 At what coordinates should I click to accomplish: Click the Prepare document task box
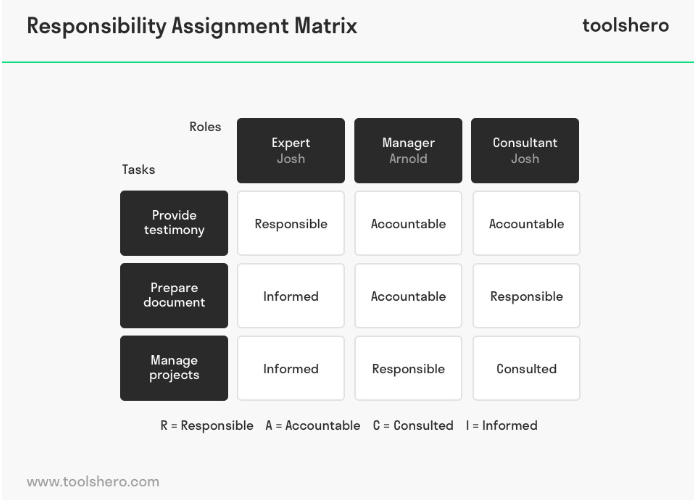point(174,296)
